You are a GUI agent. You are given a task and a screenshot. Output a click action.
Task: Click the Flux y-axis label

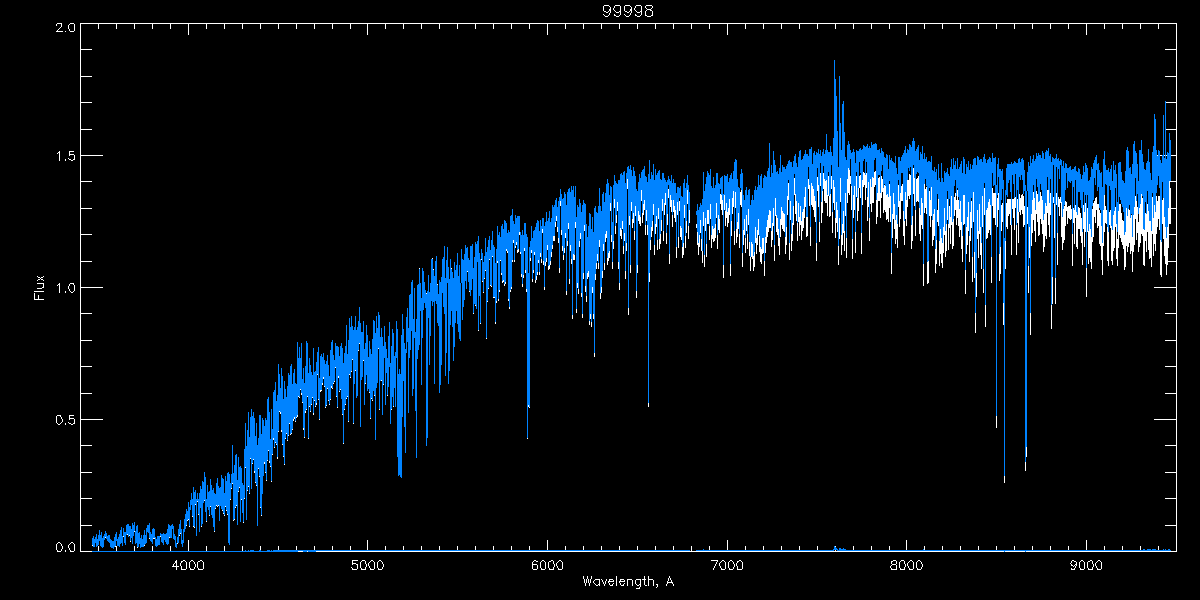pos(40,287)
